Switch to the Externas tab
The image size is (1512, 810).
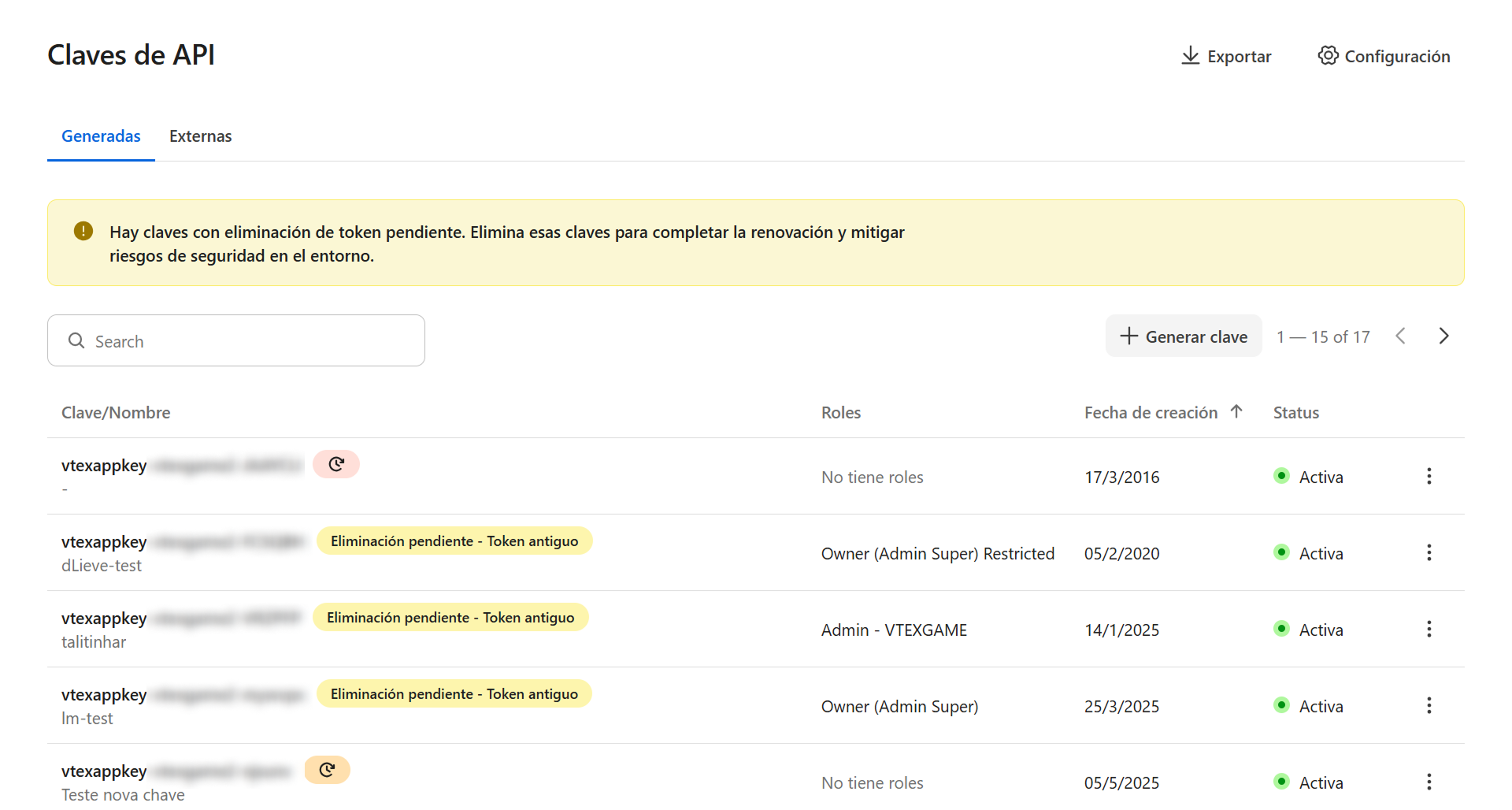[x=200, y=136]
